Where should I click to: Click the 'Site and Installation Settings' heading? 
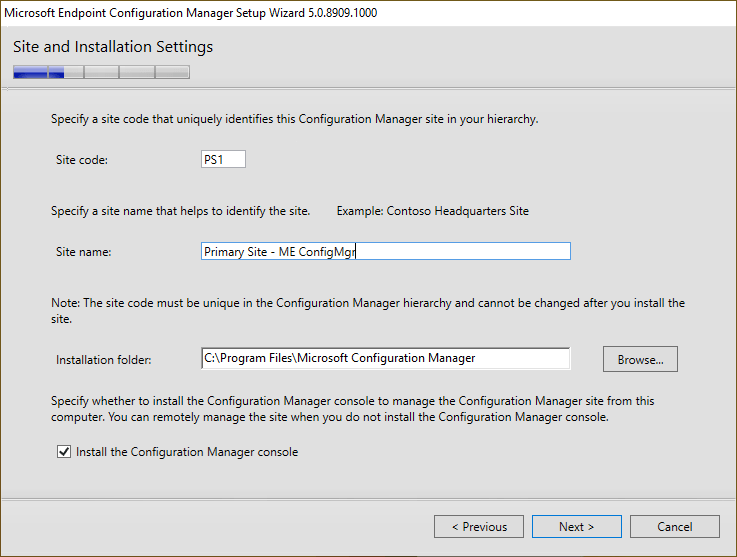tap(113, 47)
